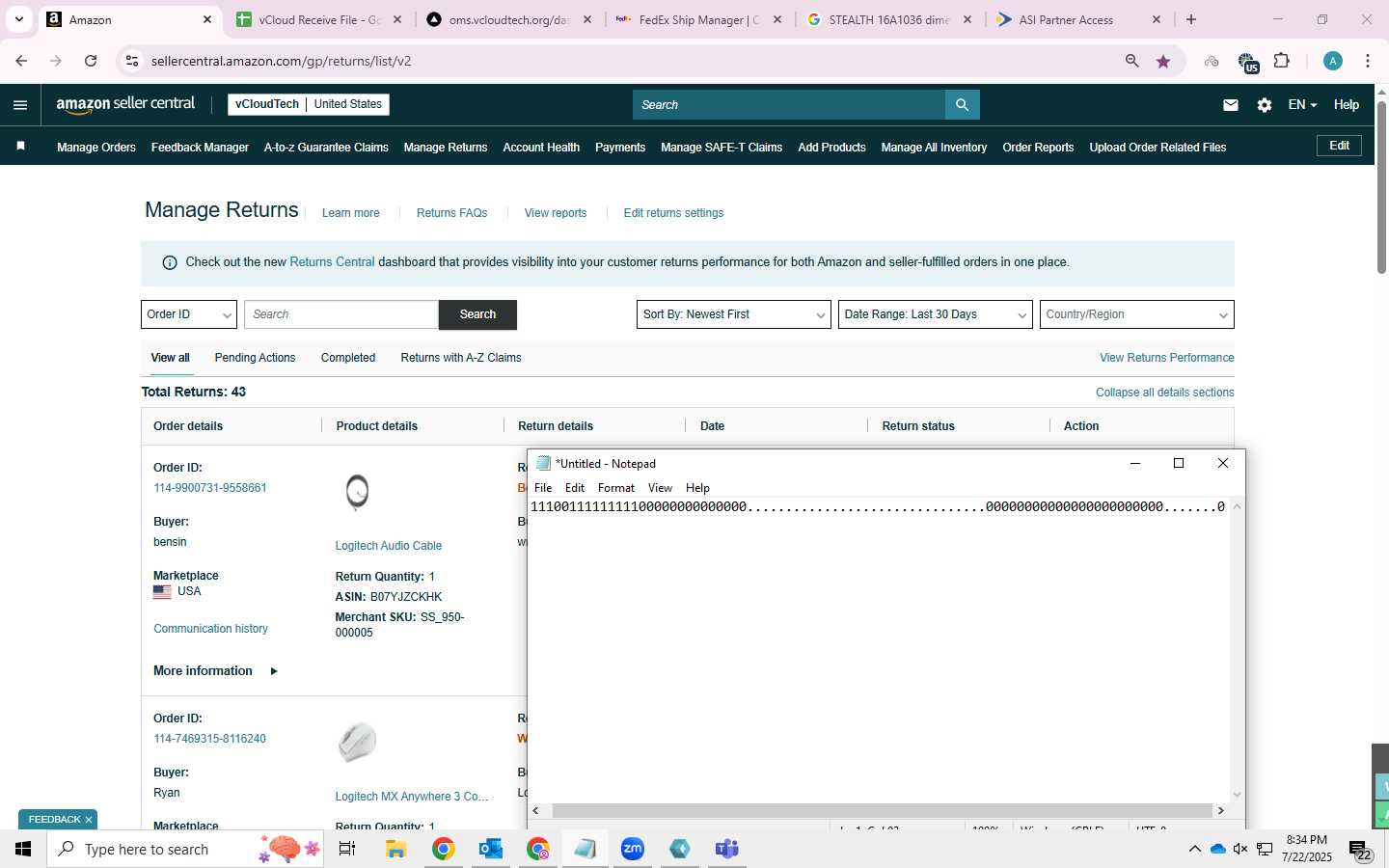Viewport: 1389px width, 868px height.
Task: Open the Logitech Audio Cable product link
Action: pyautogui.click(x=388, y=546)
